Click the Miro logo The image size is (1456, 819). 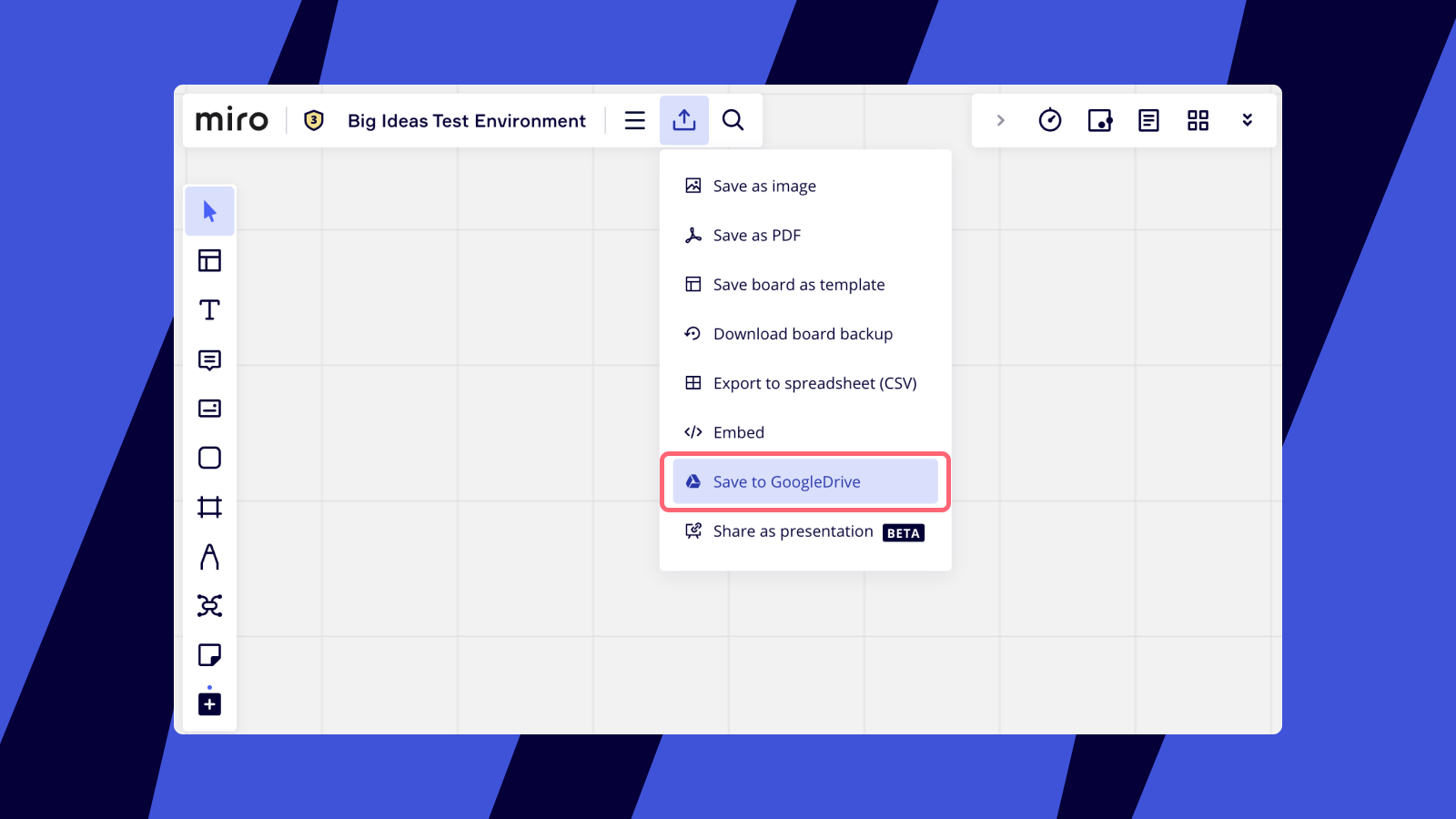(x=232, y=120)
